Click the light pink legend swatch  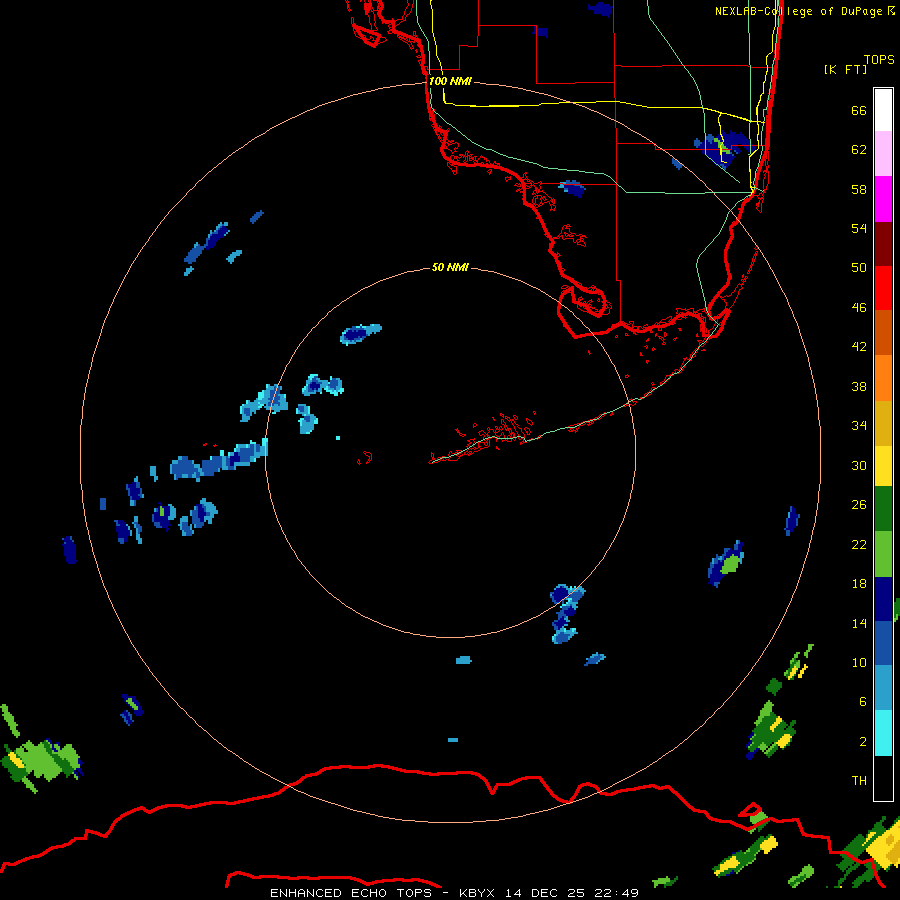coord(883,154)
